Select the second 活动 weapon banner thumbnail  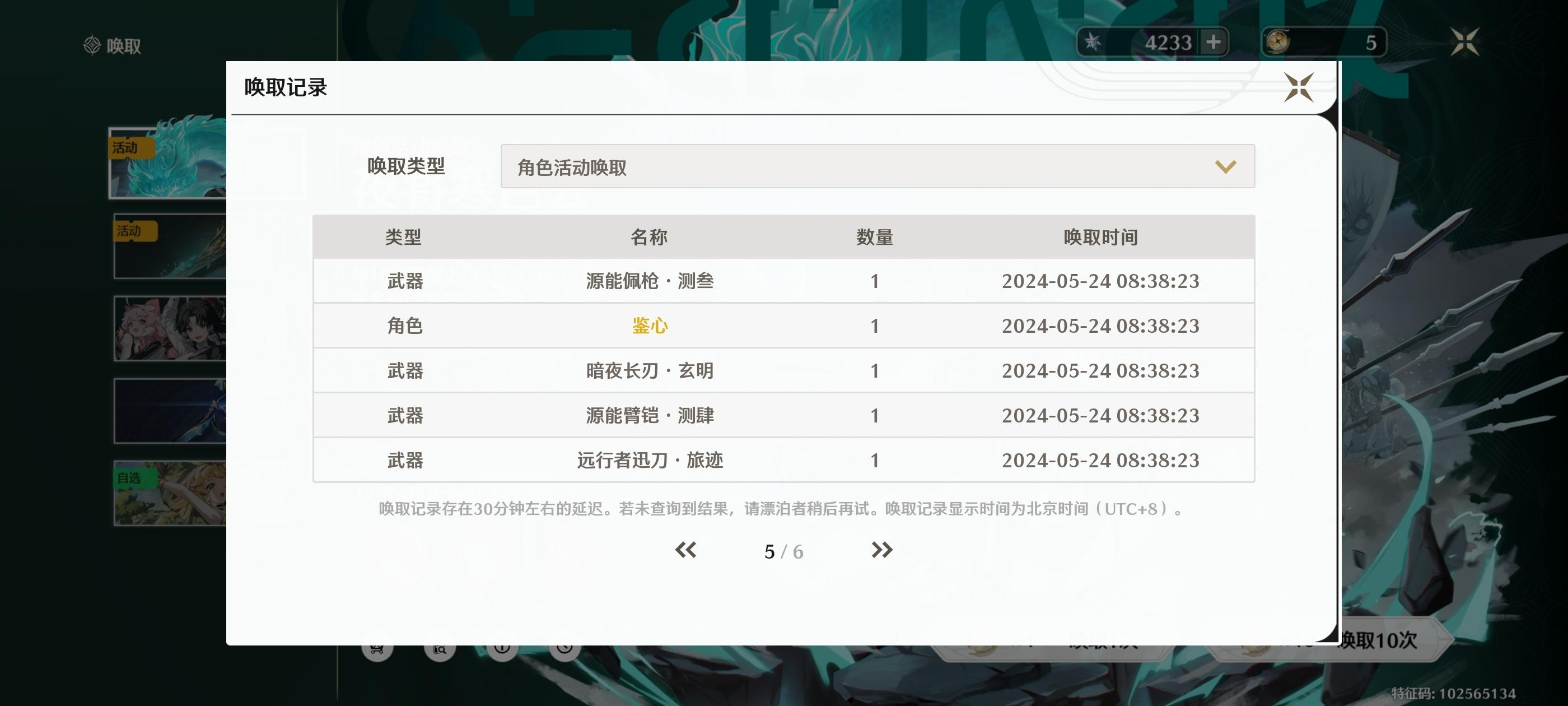(170, 246)
